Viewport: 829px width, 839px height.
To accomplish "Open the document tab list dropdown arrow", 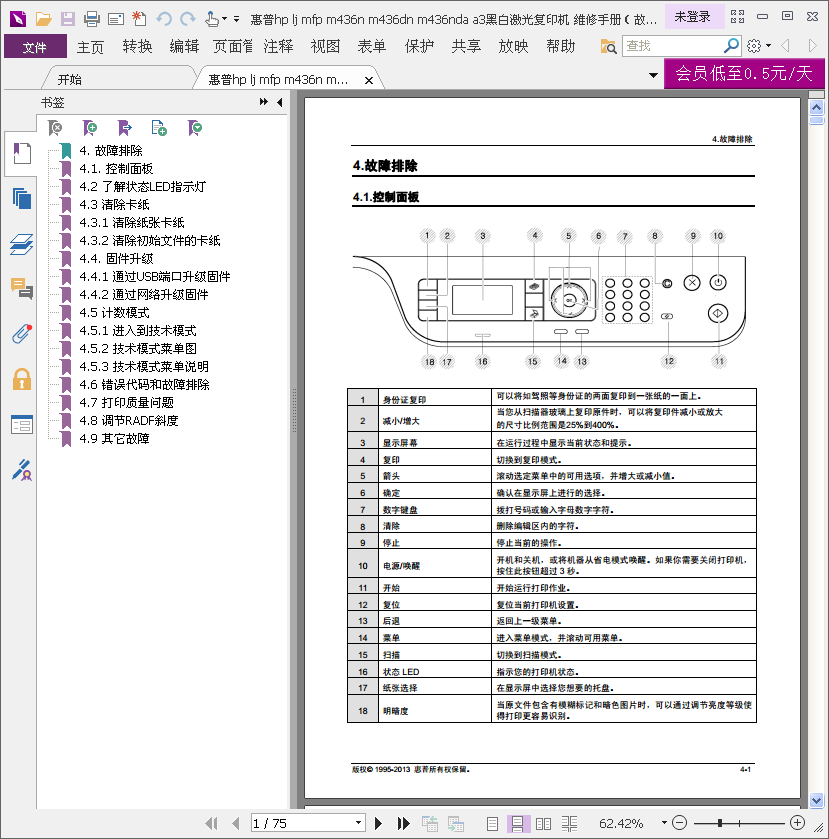I will (x=653, y=75).
